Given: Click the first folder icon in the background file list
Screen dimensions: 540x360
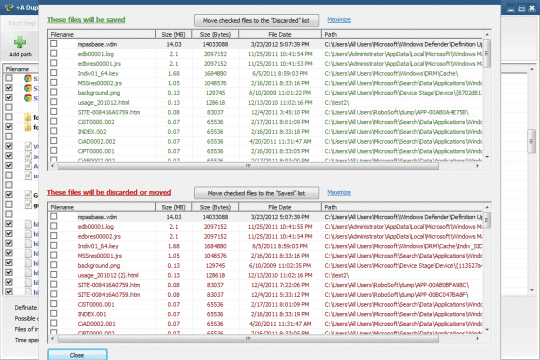Looking at the screenshot, I should coord(28,117).
